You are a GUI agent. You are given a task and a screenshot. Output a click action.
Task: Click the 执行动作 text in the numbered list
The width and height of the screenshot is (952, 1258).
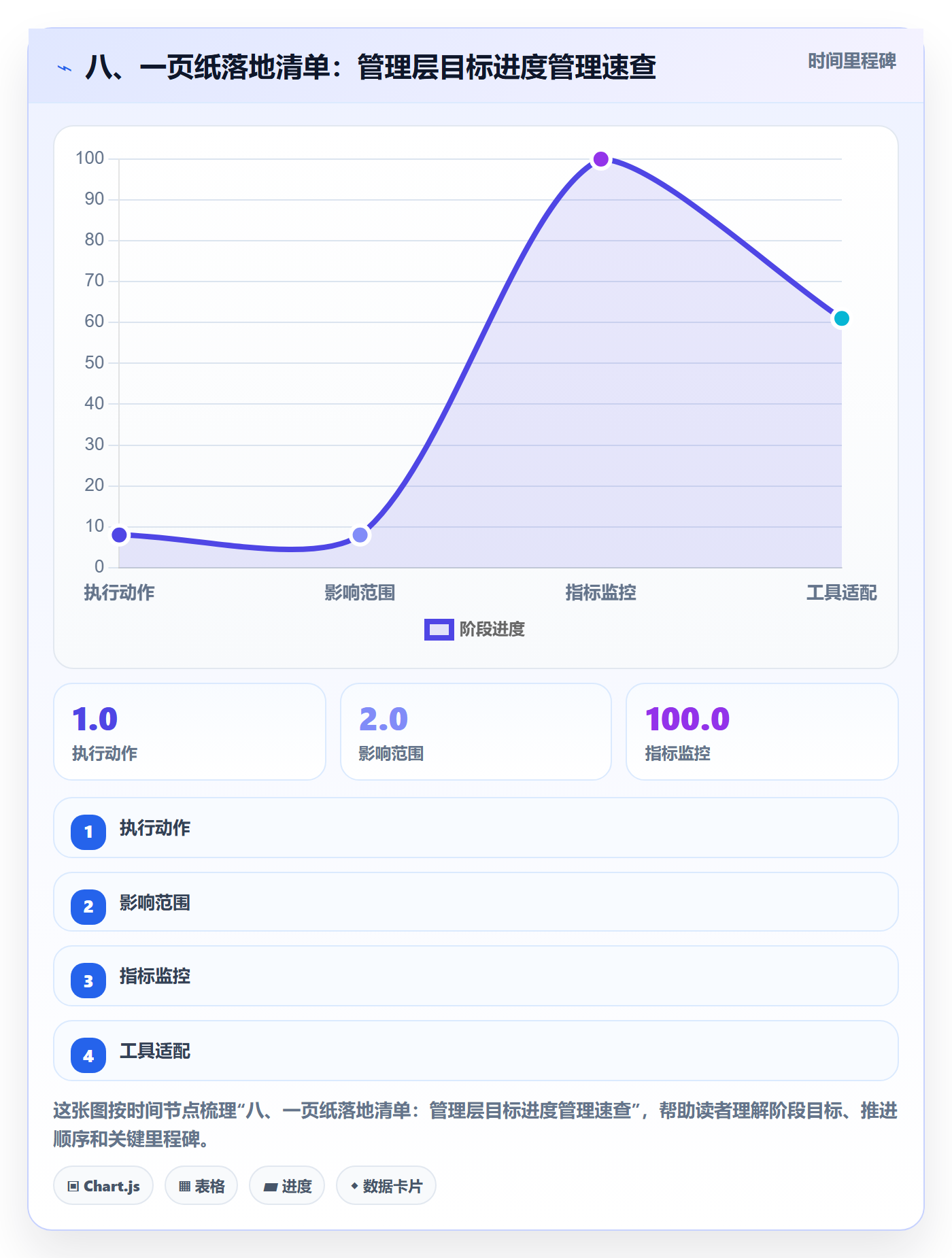155,828
